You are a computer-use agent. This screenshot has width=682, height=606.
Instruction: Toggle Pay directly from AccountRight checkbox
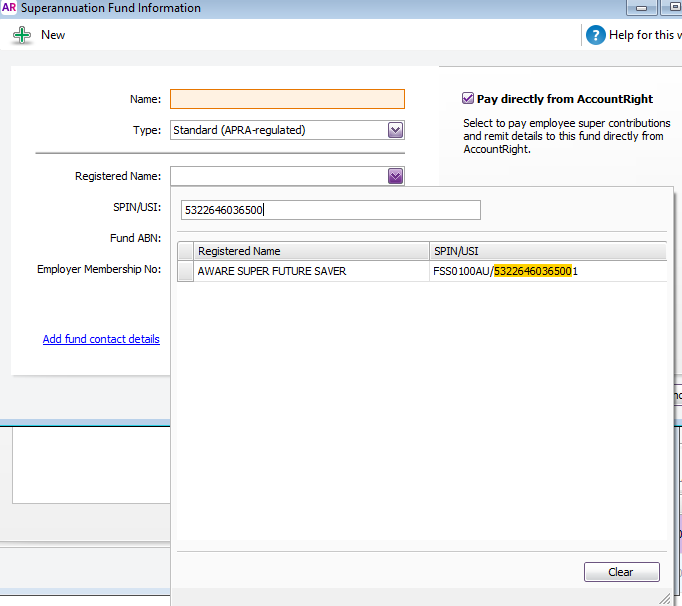[x=468, y=99]
